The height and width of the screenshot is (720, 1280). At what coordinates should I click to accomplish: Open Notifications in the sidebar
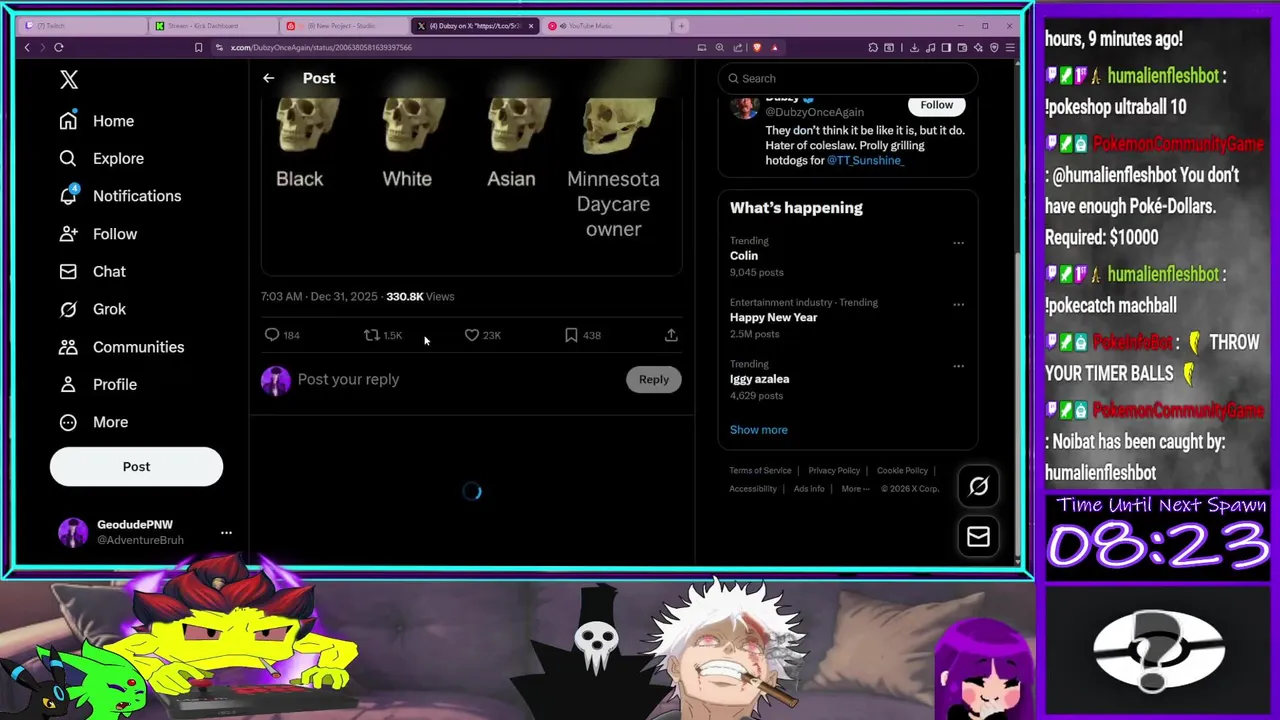120,196
